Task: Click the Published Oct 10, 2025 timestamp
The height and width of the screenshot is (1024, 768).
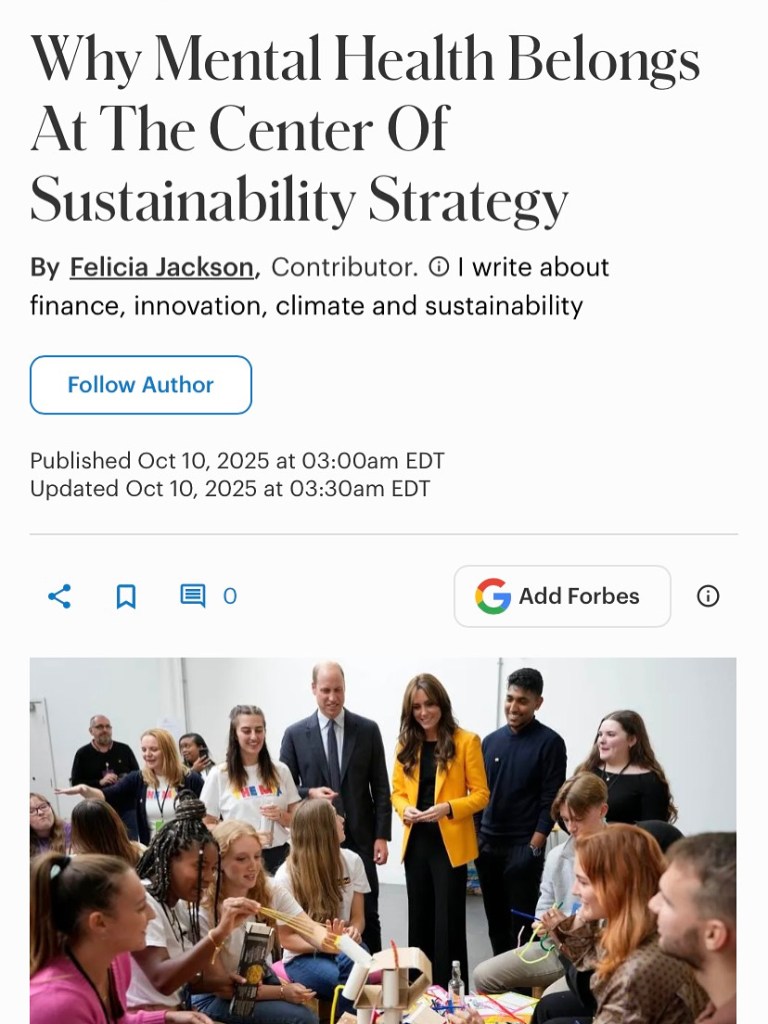Action: [x=237, y=461]
